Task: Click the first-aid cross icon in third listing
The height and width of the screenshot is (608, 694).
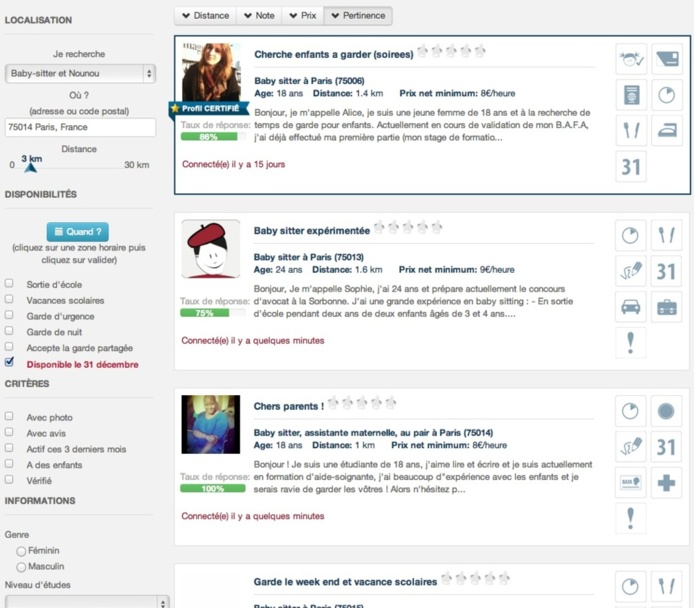Action: 666,482
